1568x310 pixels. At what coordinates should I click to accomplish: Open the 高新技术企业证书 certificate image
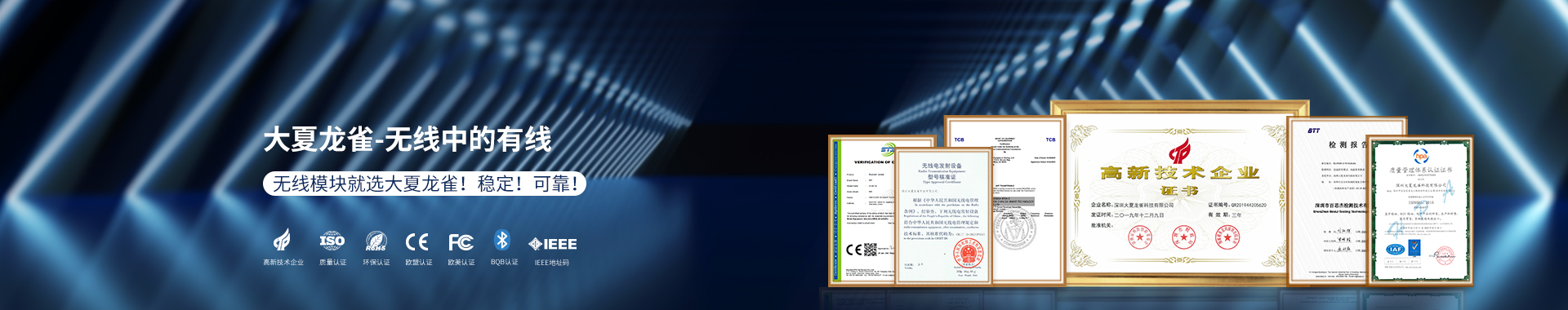click(1179, 193)
